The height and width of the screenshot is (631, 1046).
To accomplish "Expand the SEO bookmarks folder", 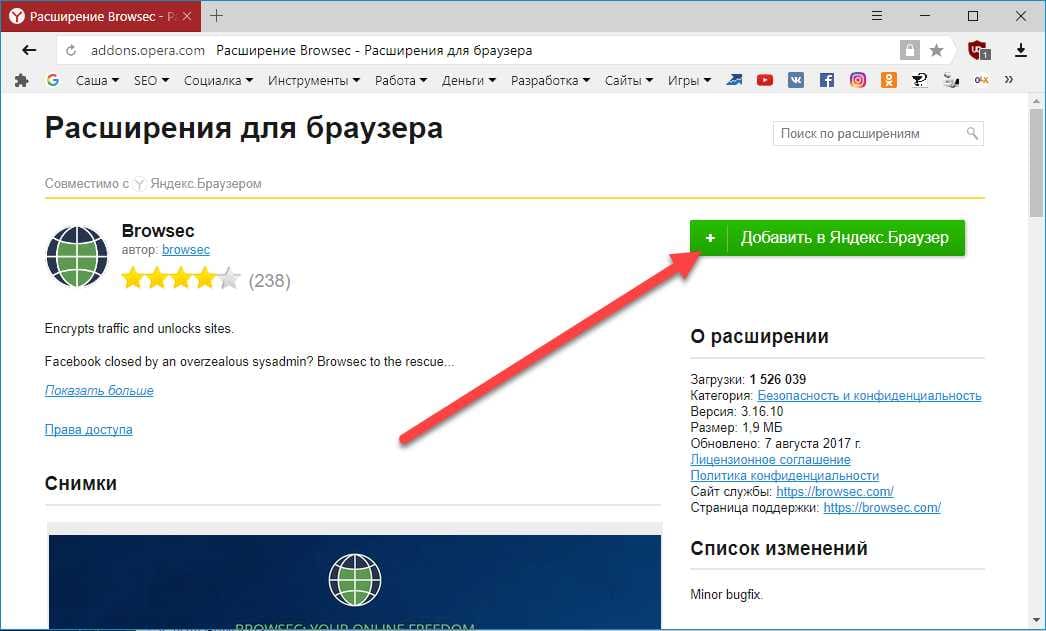I will coord(151,81).
